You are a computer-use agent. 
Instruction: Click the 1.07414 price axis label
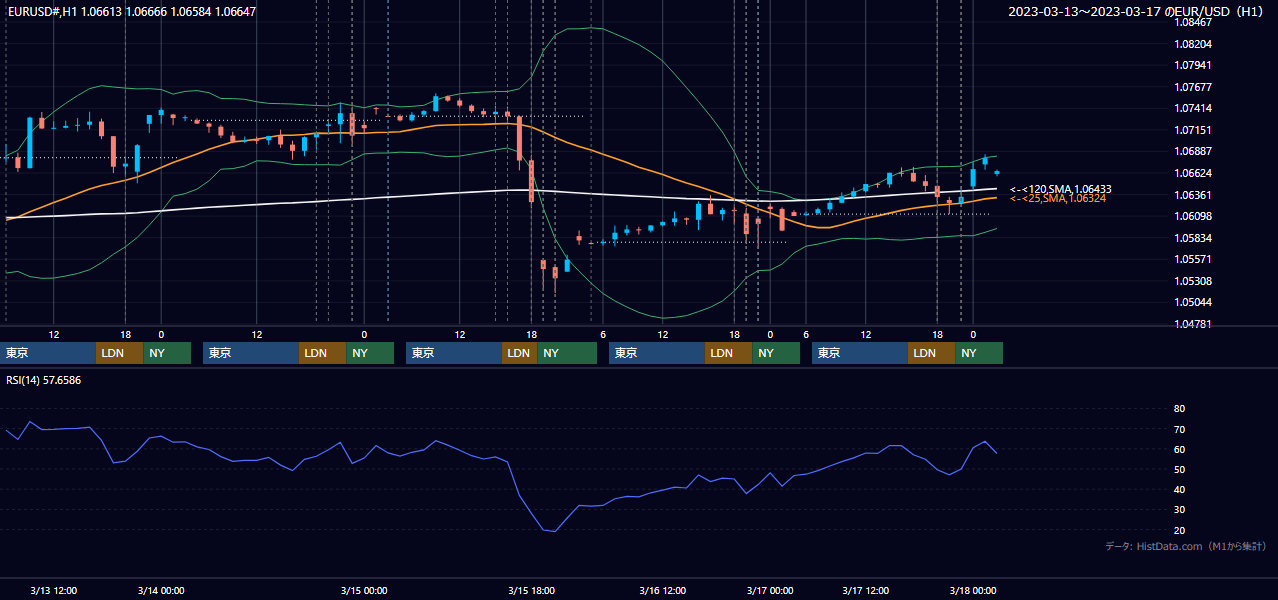[x=1193, y=108]
